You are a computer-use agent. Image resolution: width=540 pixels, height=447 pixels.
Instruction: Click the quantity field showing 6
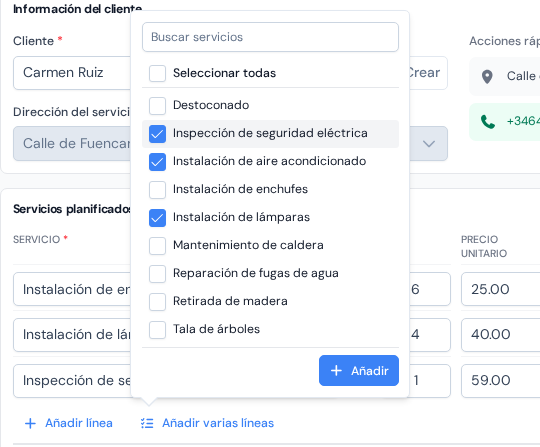click(430, 289)
